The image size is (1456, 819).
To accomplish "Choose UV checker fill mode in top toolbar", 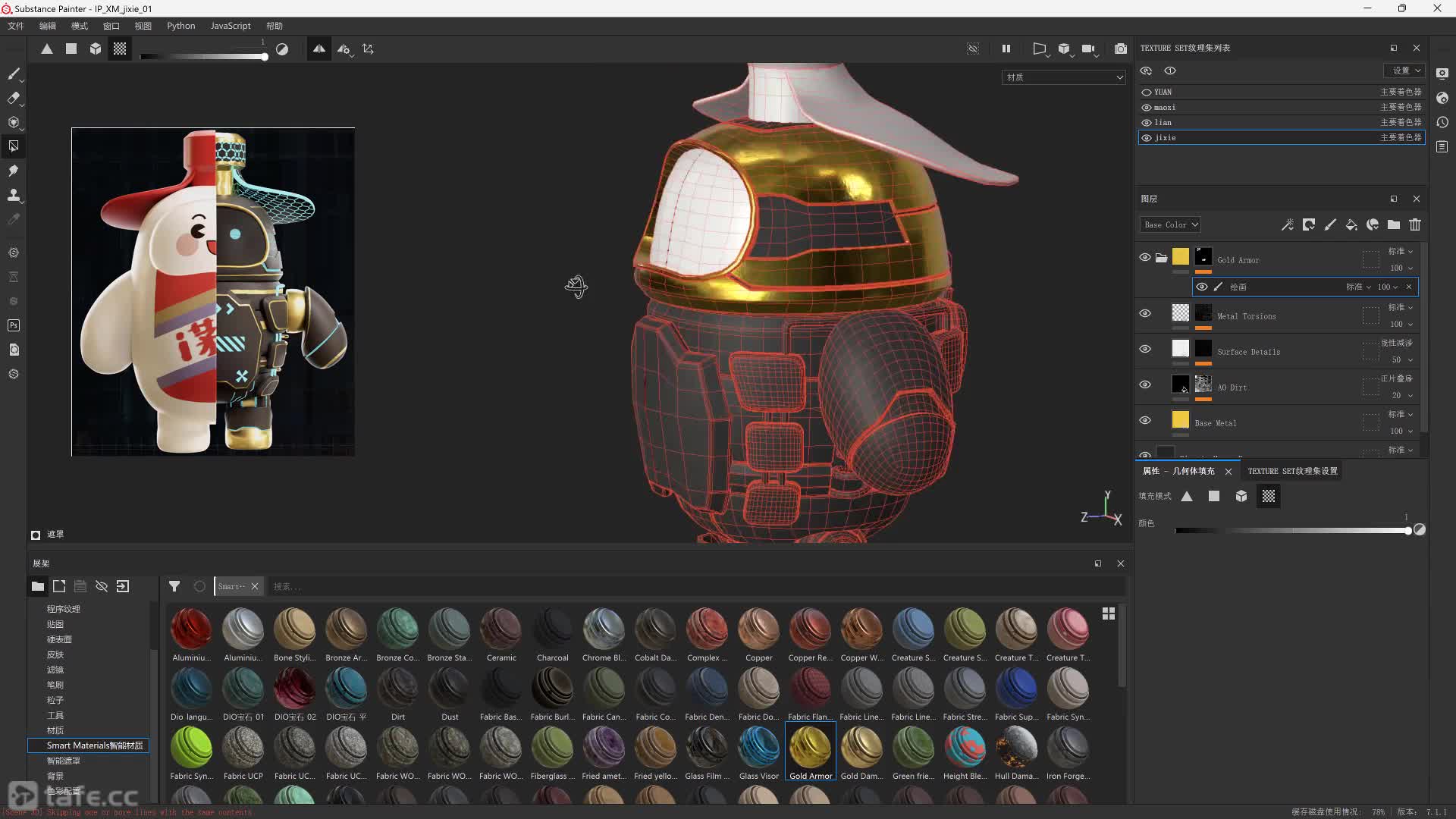I will click(120, 49).
